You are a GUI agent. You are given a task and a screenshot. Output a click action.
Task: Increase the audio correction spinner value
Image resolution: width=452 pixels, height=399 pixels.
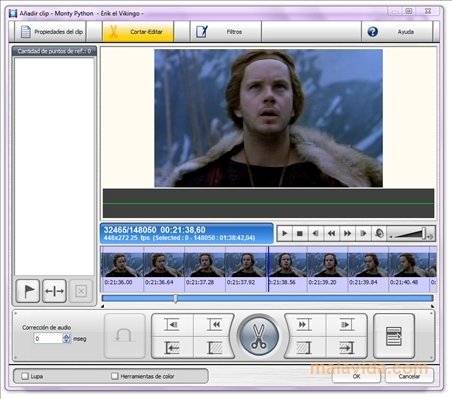click(x=67, y=336)
